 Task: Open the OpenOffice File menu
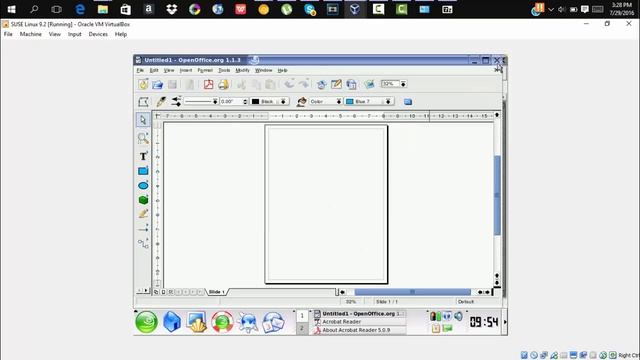140,71
